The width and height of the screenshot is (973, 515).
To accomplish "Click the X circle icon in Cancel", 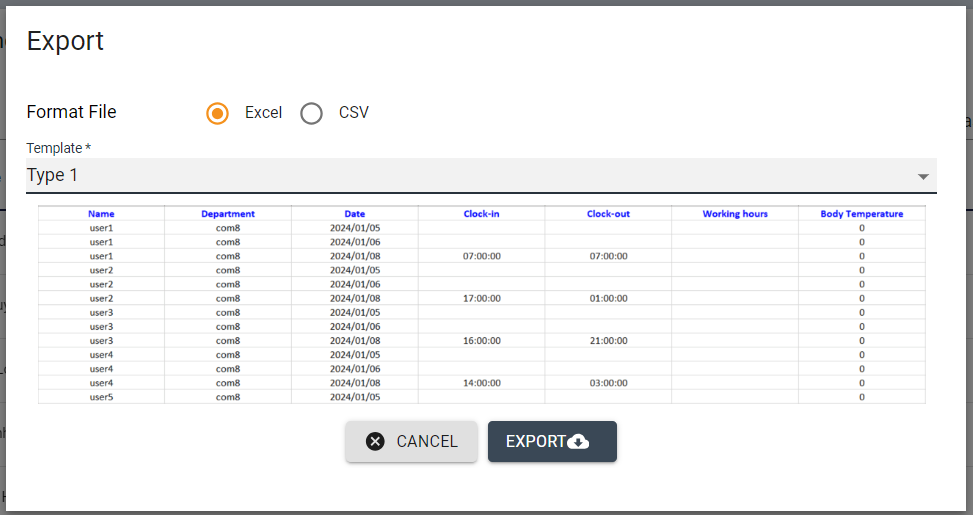I will [375, 441].
